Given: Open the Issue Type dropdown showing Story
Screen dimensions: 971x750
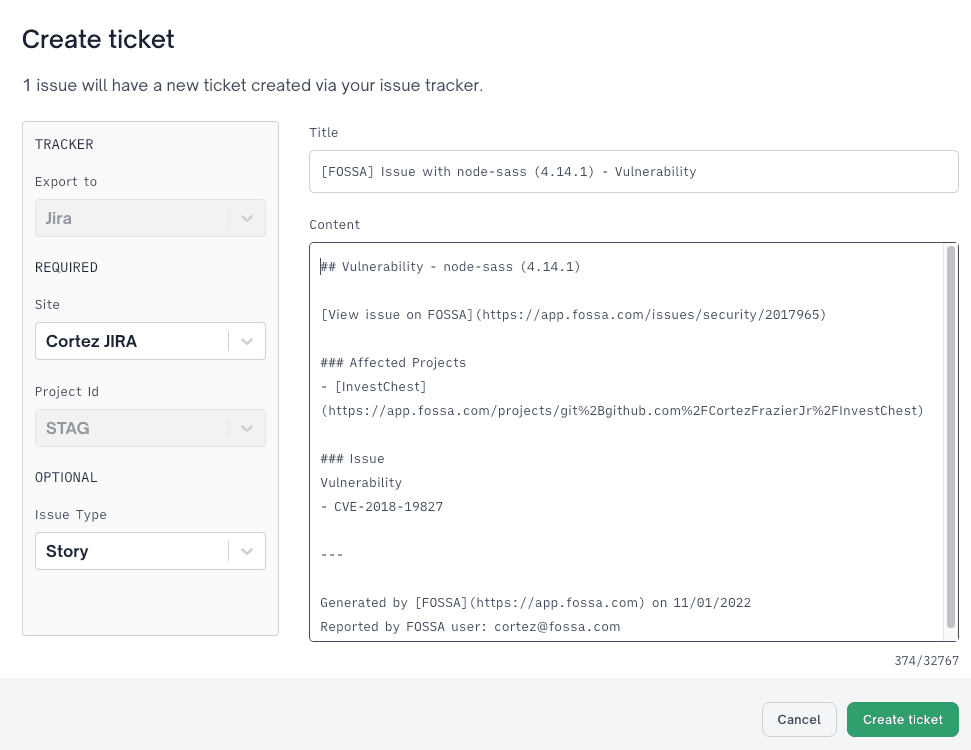Looking at the screenshot, I should [150, 551].
